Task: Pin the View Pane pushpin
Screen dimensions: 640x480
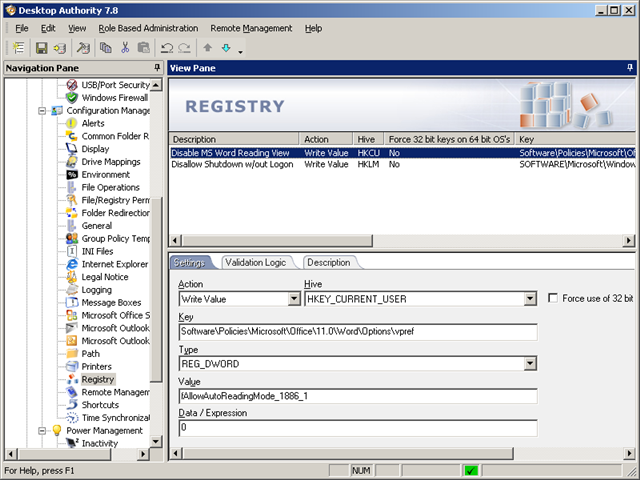Action: [x=630, y=68]
